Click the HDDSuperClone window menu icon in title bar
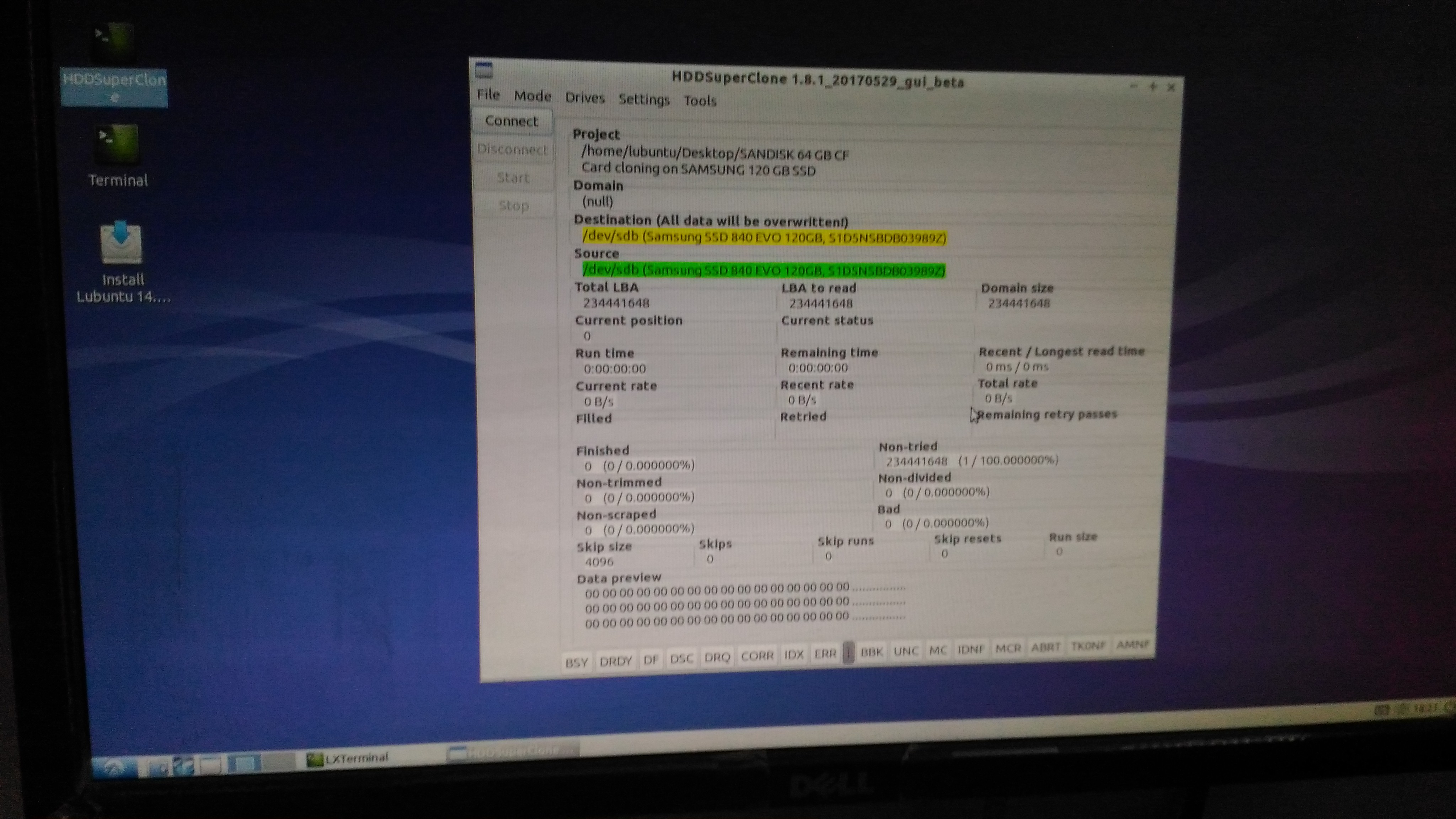 click(x=484, y=70)
